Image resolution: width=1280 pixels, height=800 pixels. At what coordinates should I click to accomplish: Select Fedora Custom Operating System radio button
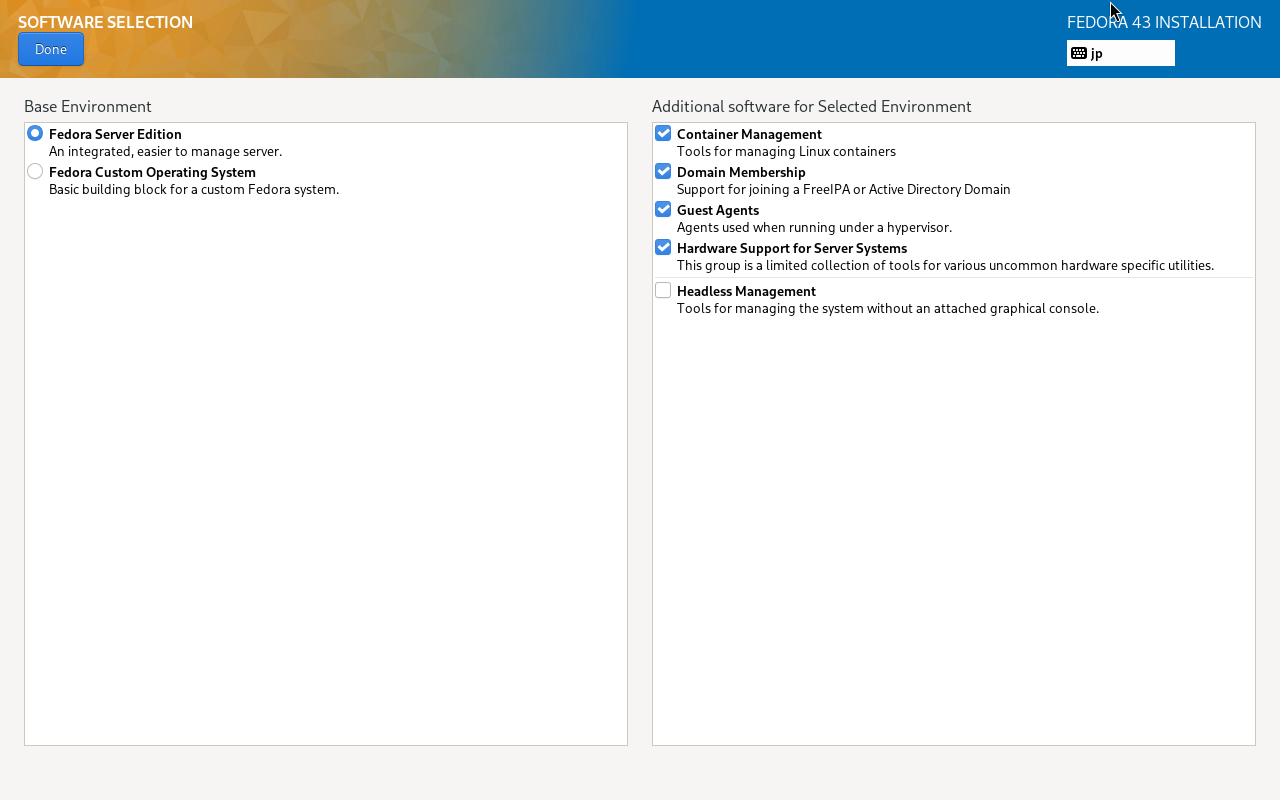pyautogui.click(x=35, y=171)
